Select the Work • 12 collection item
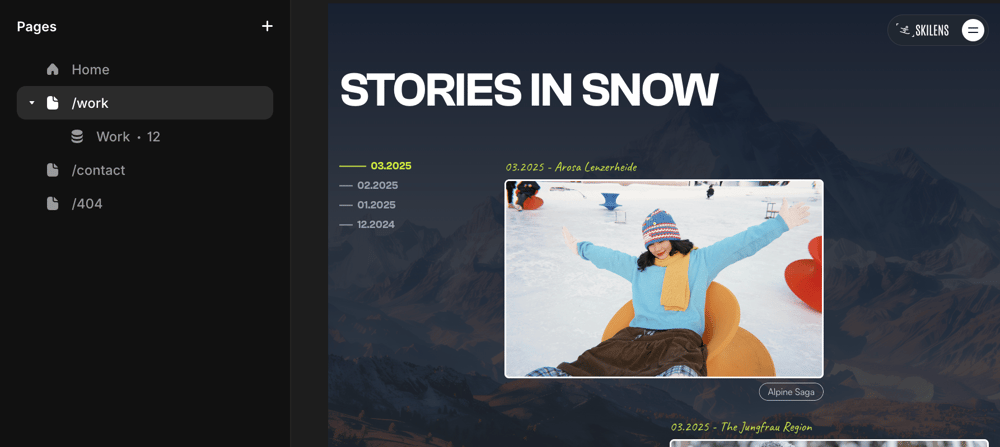 145,136
